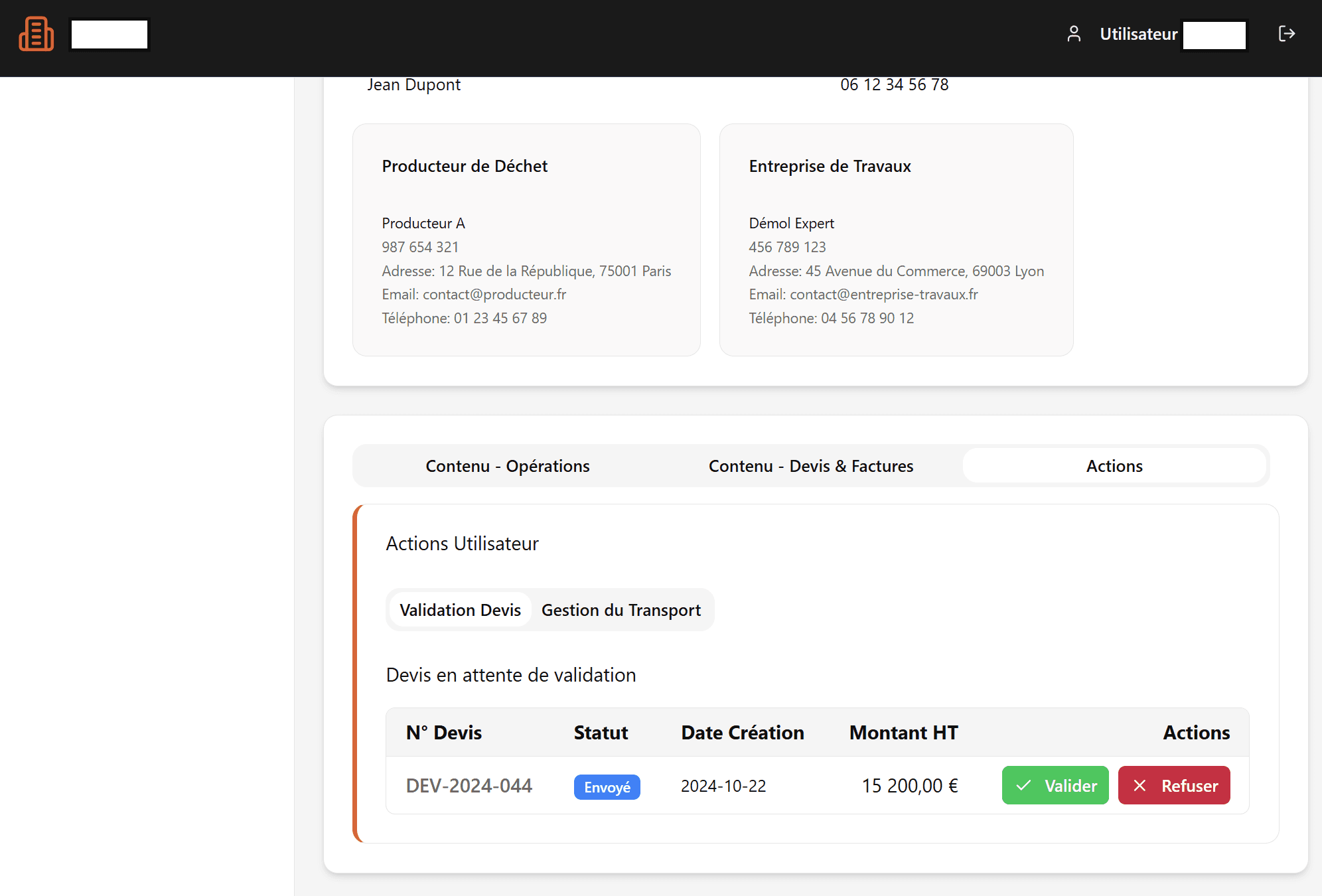This screenshot has width=1322, height=896.
Task: Click the Montant HT column header
Action: tap(904, 733)
